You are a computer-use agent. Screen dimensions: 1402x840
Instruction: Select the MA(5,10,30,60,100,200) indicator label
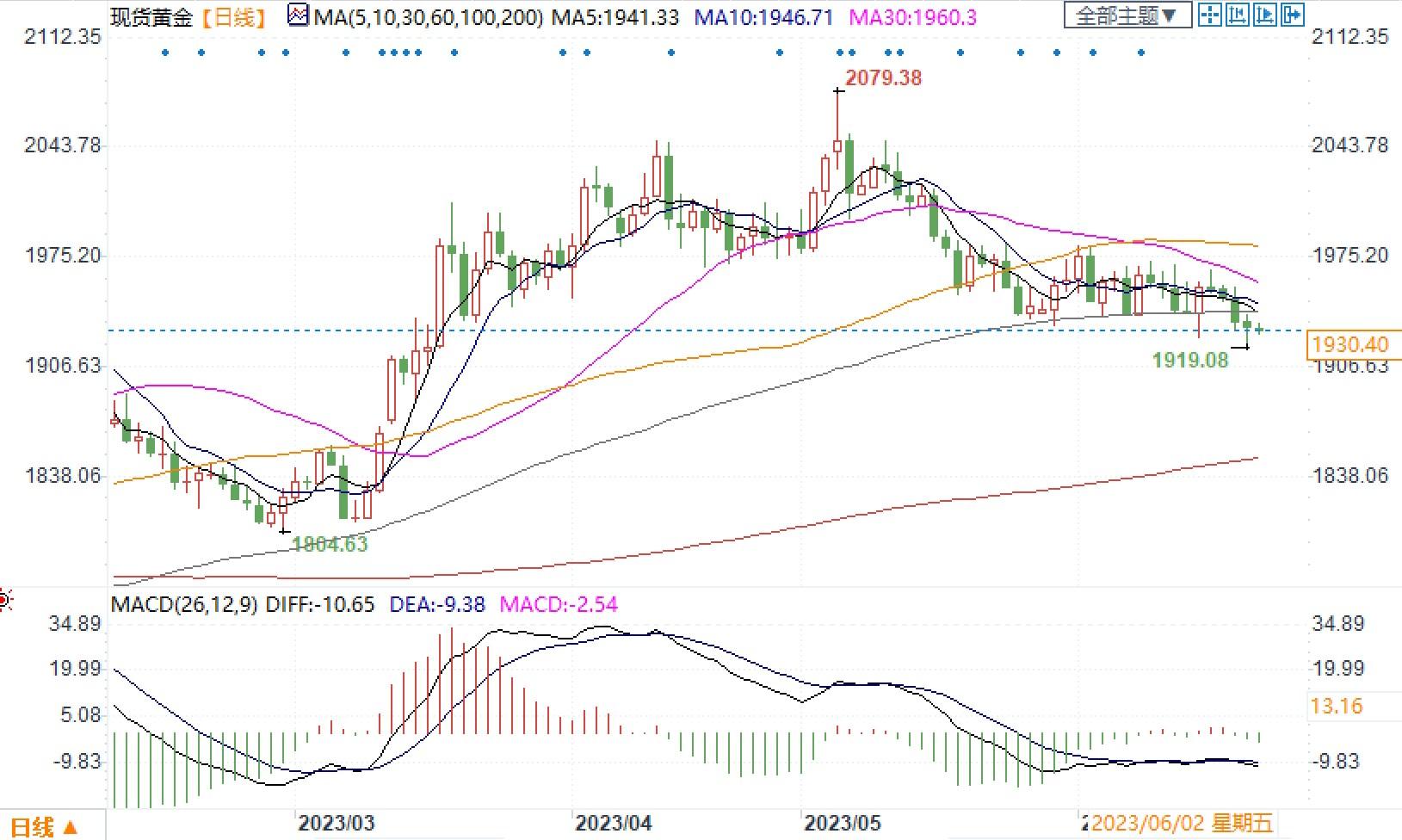428,17
